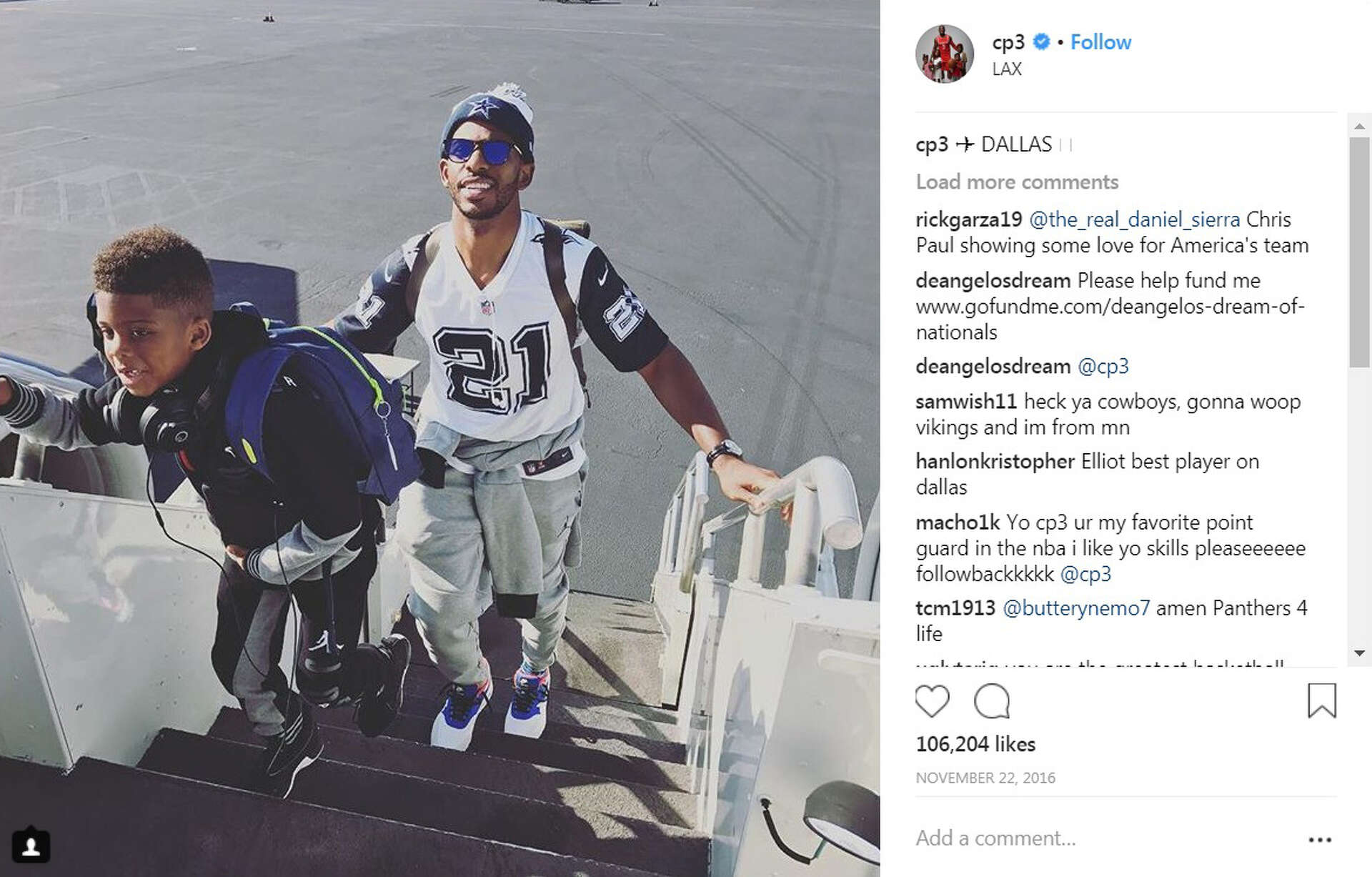
Task: Open the November 22, 2016 timestamp
Action: pos(985,778)
